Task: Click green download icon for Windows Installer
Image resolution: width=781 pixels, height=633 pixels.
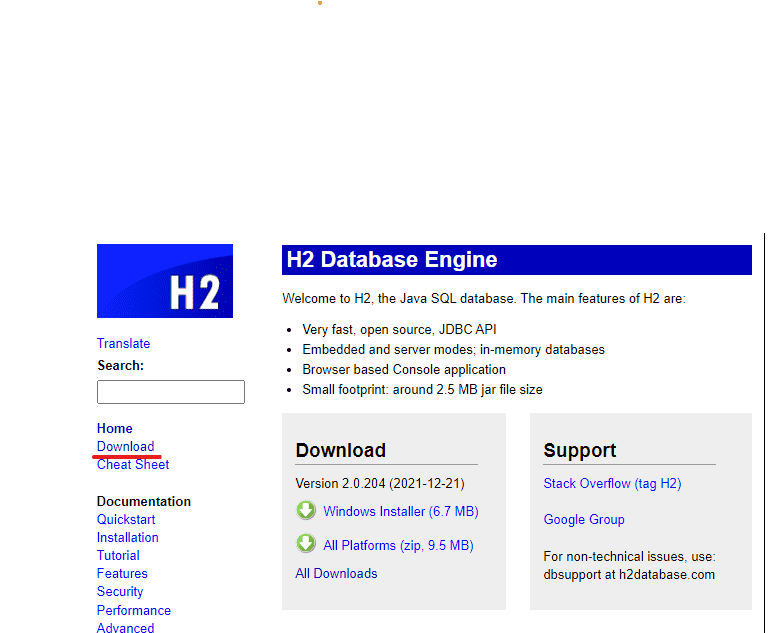Action: click(x=306, y=510)
